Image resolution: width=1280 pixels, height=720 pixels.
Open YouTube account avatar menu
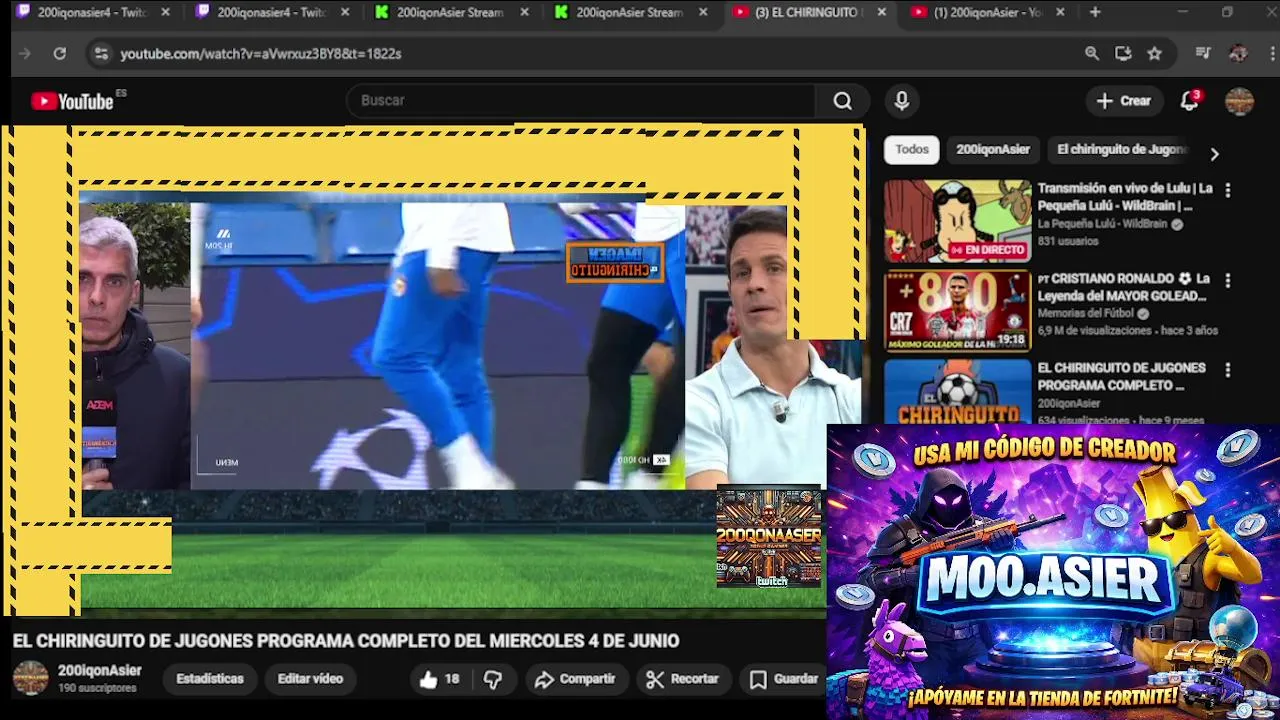point(1239,101)
